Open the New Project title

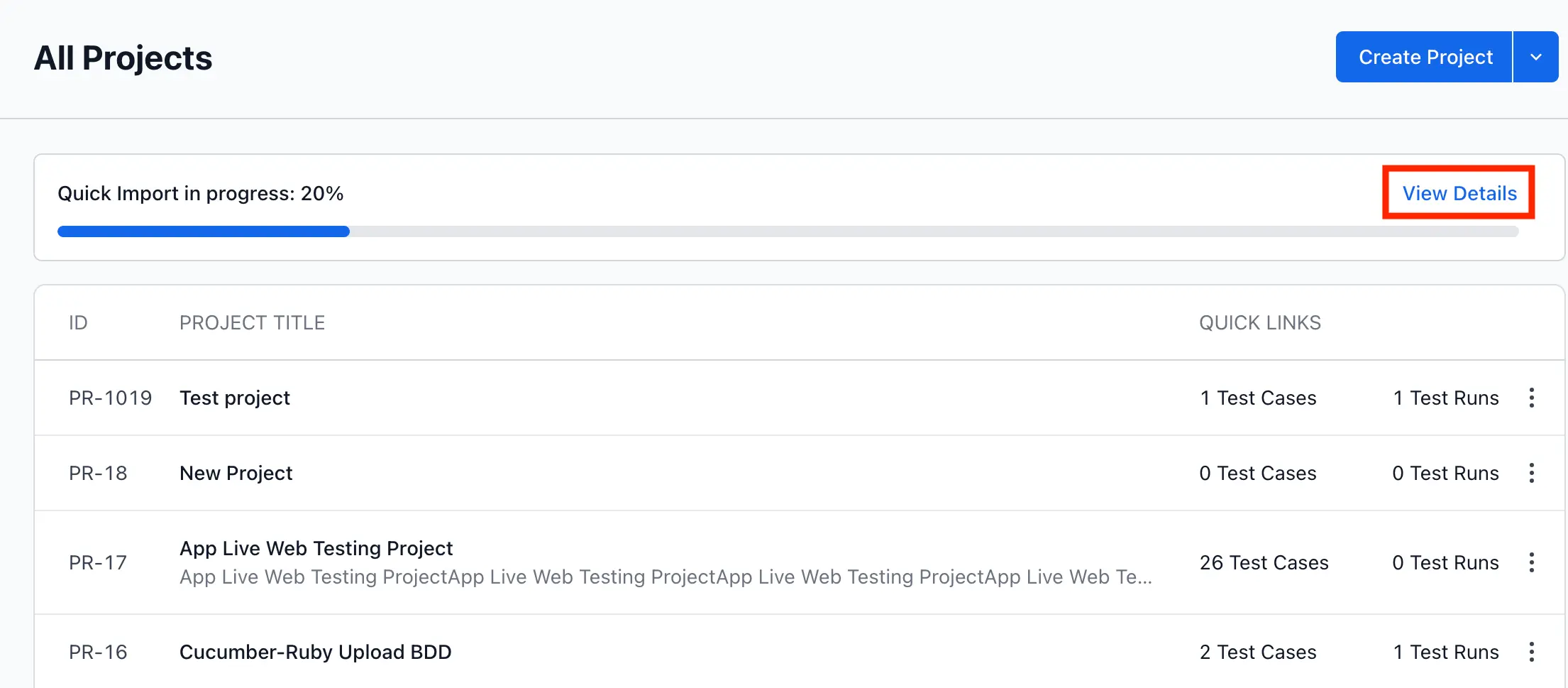tap(236, 473)
